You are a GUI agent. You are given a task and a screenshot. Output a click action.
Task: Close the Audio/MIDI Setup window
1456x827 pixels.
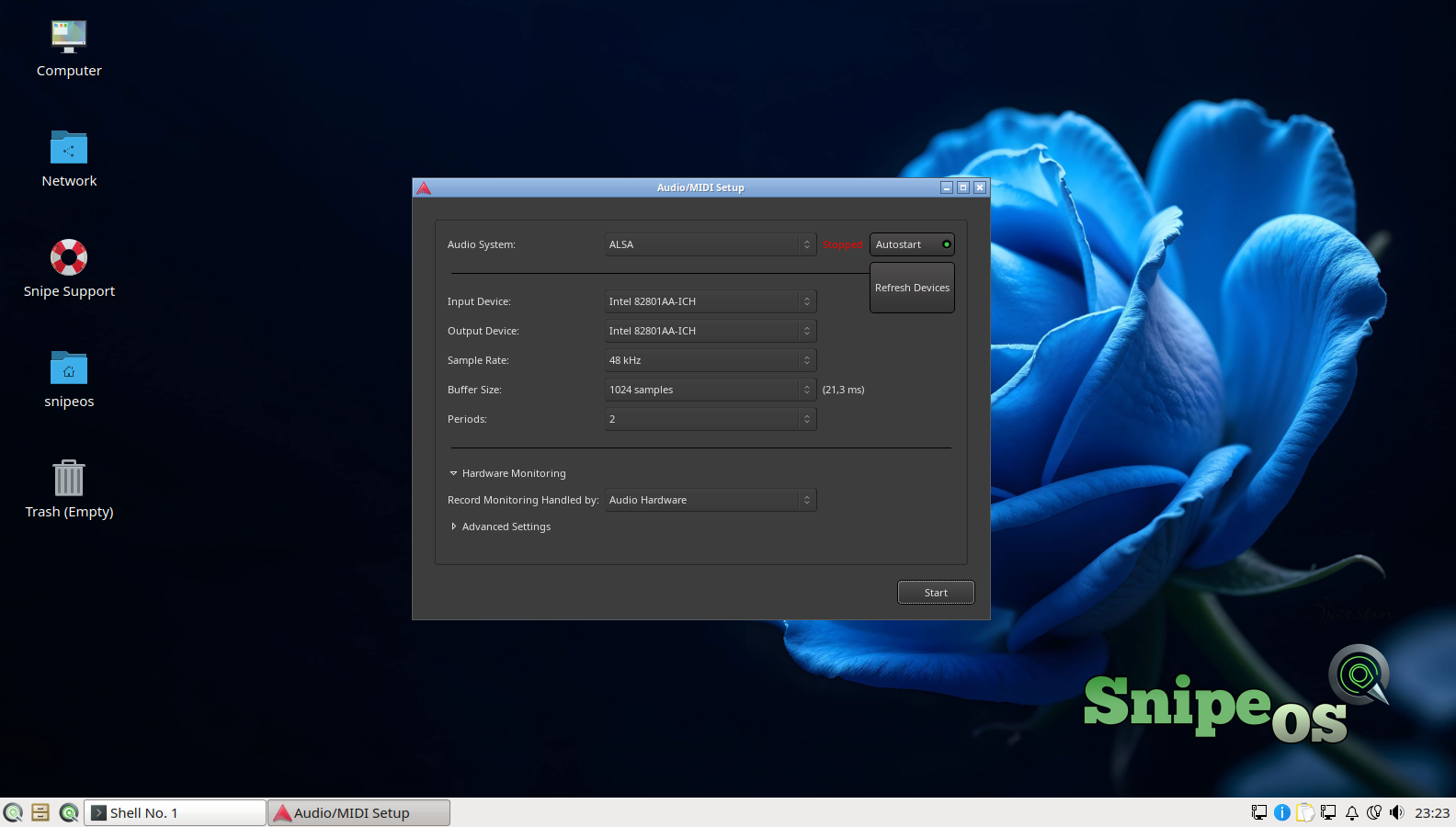980,187
